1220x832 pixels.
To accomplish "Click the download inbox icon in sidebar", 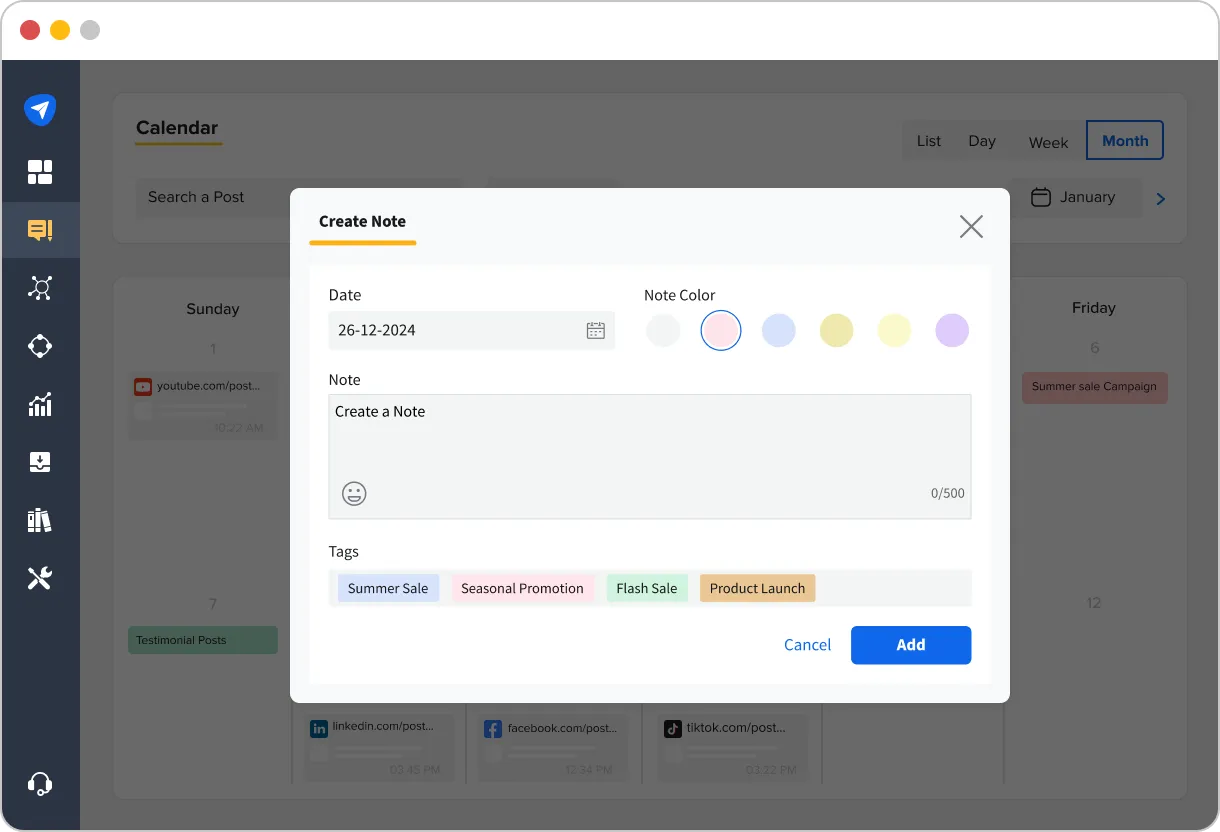I will [x=40, y=462].
